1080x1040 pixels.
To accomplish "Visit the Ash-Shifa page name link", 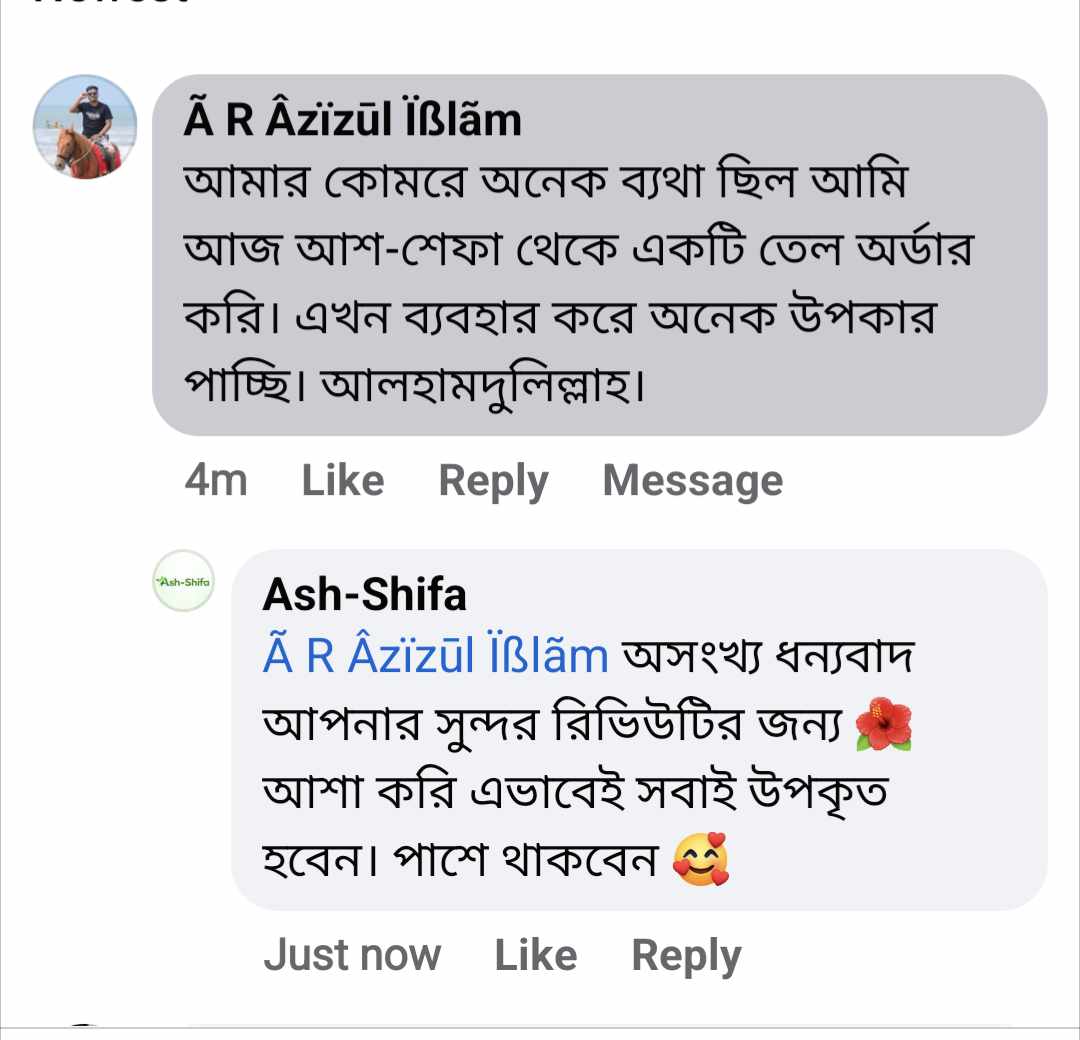I will point(364,596).
